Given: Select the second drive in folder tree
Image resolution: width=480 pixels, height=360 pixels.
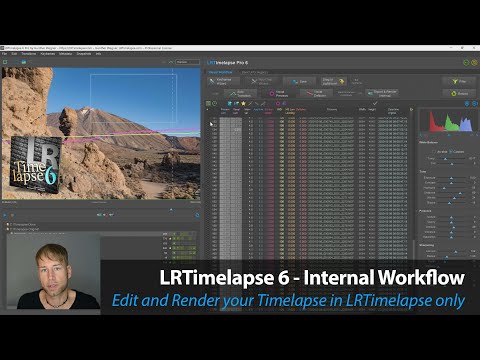Looking at the screenshot, I should (x=23, y=229).
